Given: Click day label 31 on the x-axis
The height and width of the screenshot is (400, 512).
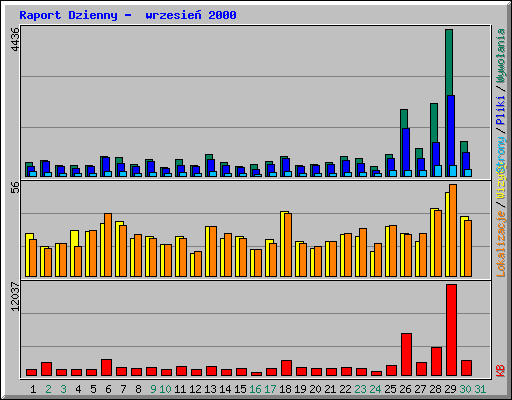Looking at the screenshot, I should point(480,389).
